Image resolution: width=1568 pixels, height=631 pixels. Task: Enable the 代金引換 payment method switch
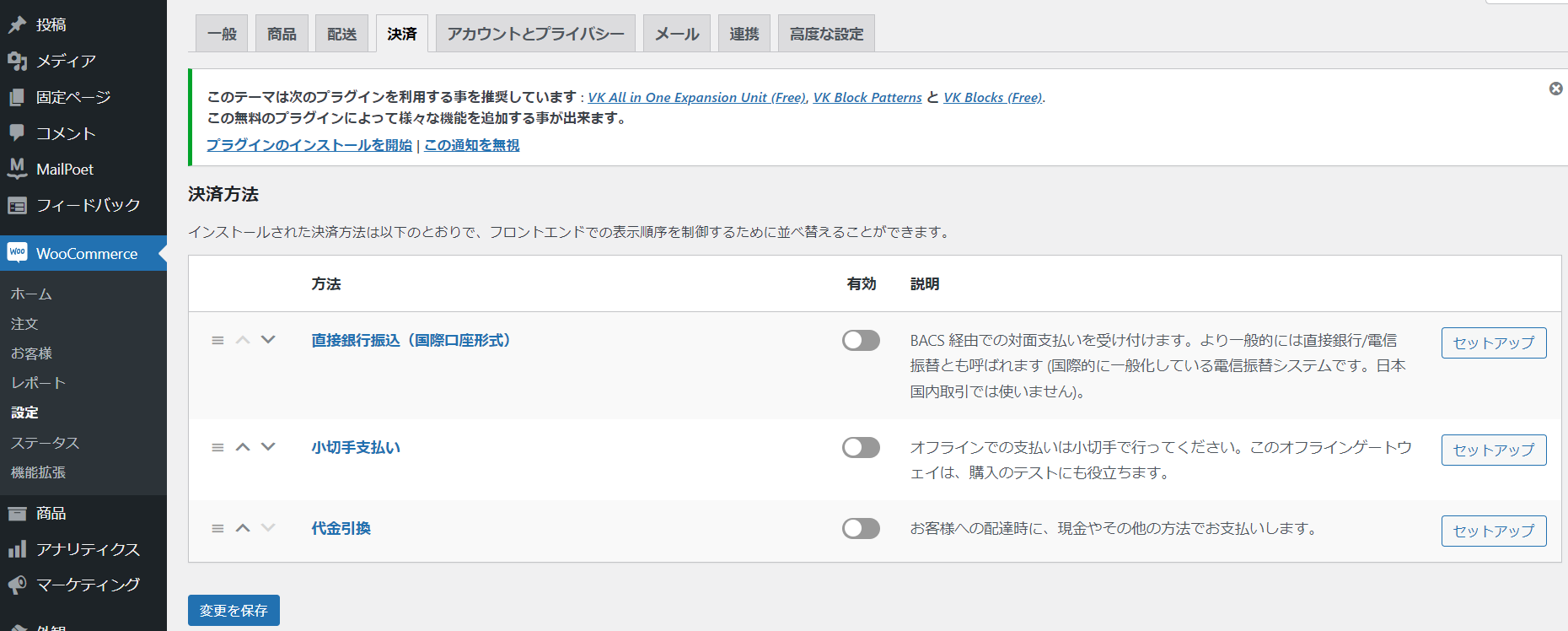pyautogui.click(x=861, y=528)
